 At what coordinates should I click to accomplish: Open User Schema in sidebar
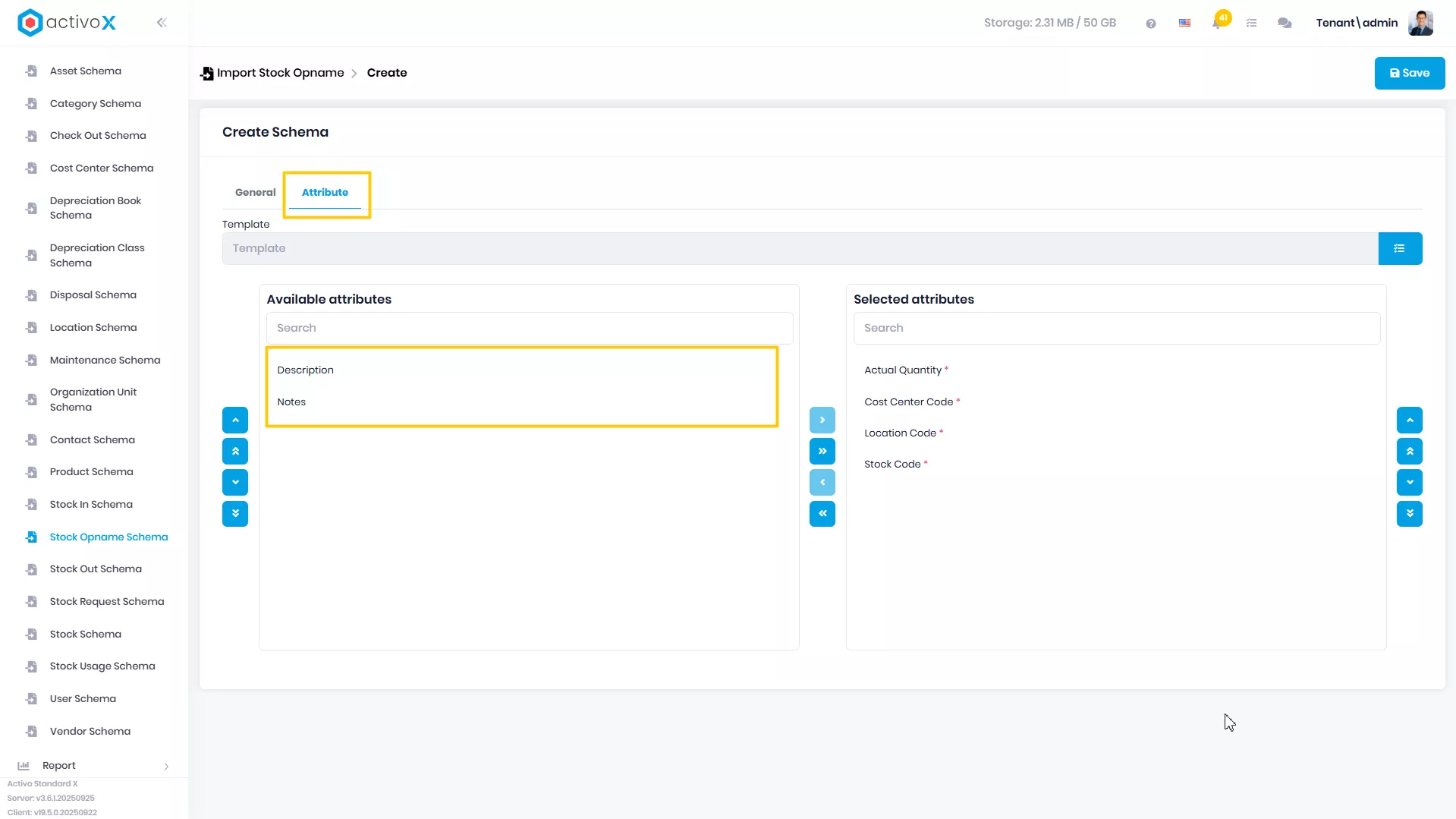point(83,699)
